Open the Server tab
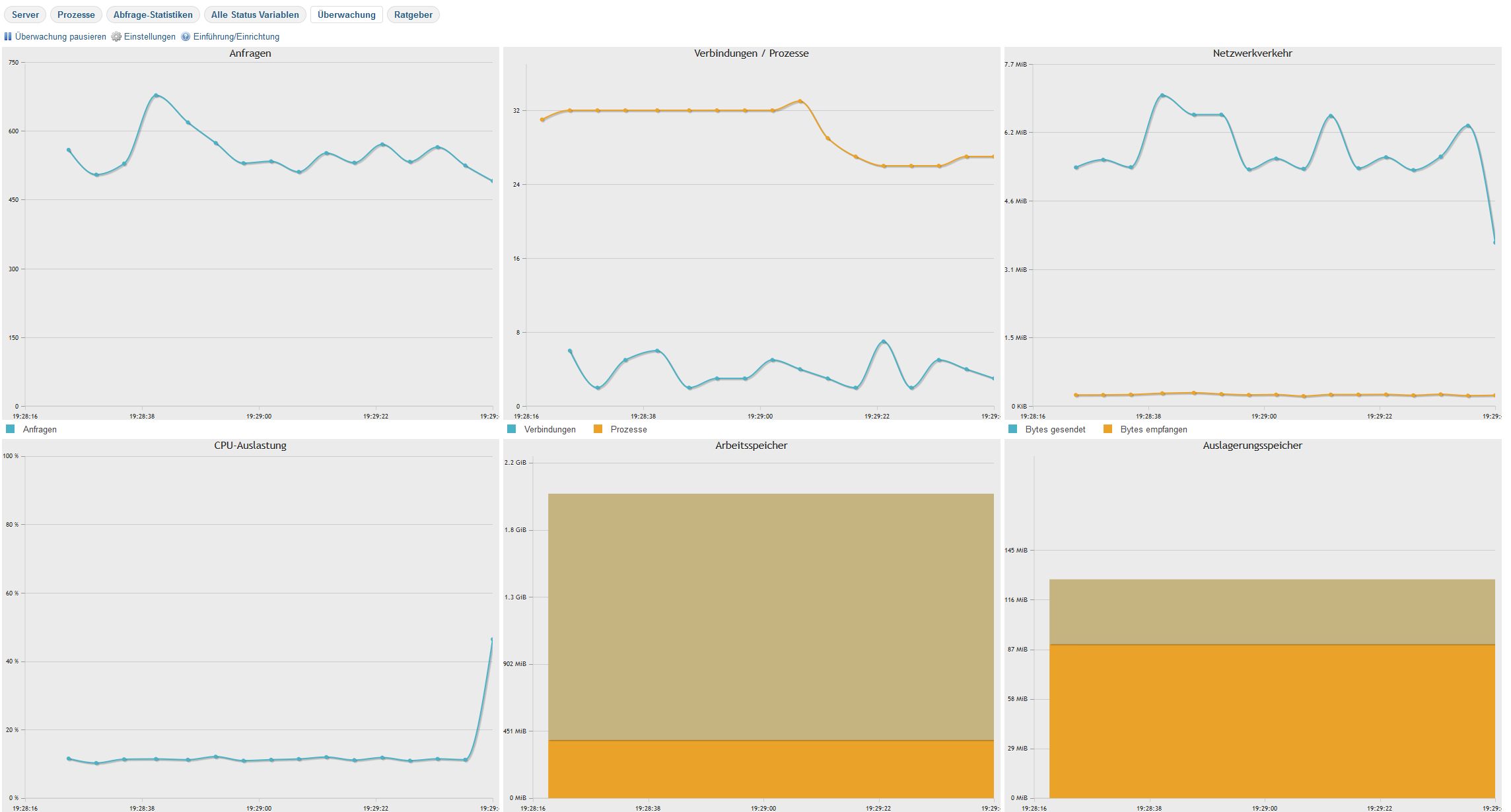 (x=25, y=15)
